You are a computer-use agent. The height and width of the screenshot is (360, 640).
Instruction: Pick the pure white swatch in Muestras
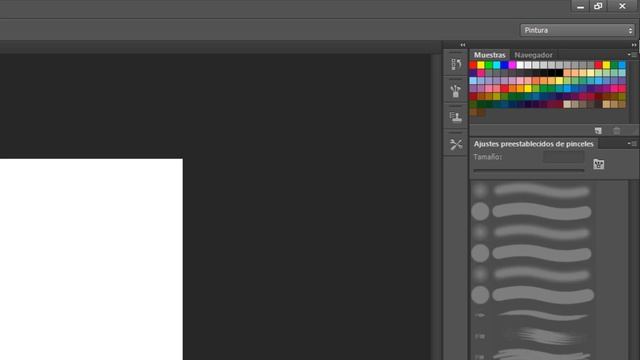tap(520, 65)
